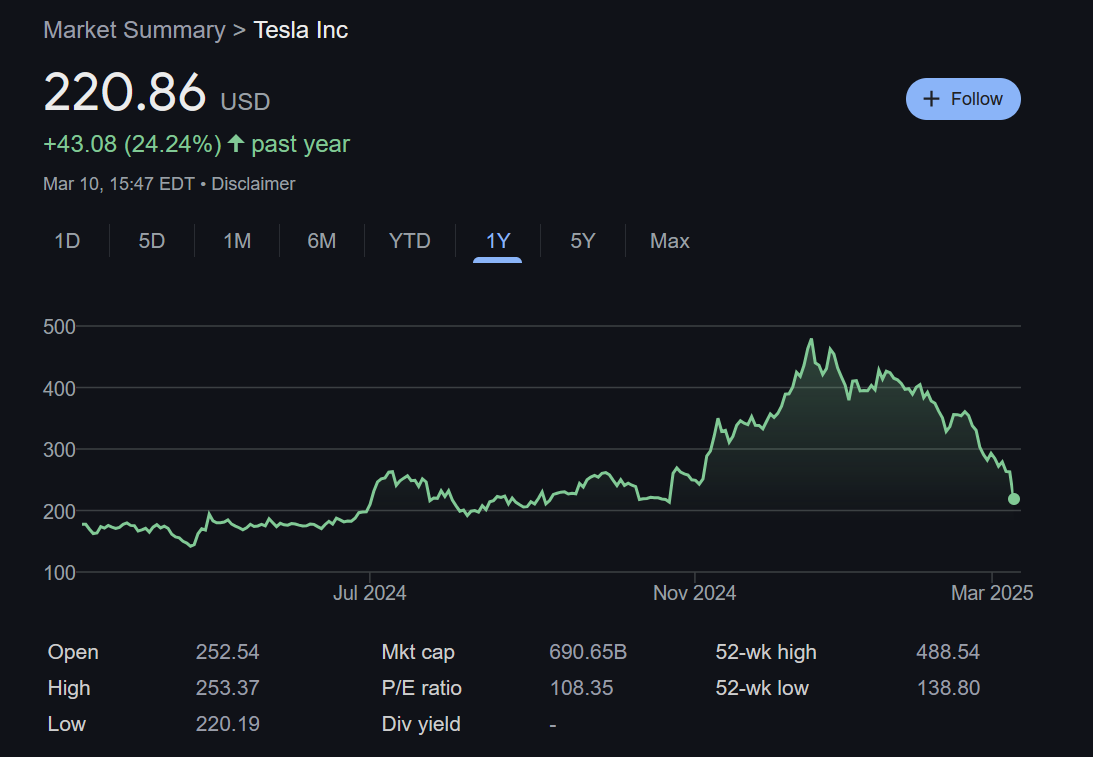
Task: Go to Market Summary breadcrumb
Action: coord(135,30)
